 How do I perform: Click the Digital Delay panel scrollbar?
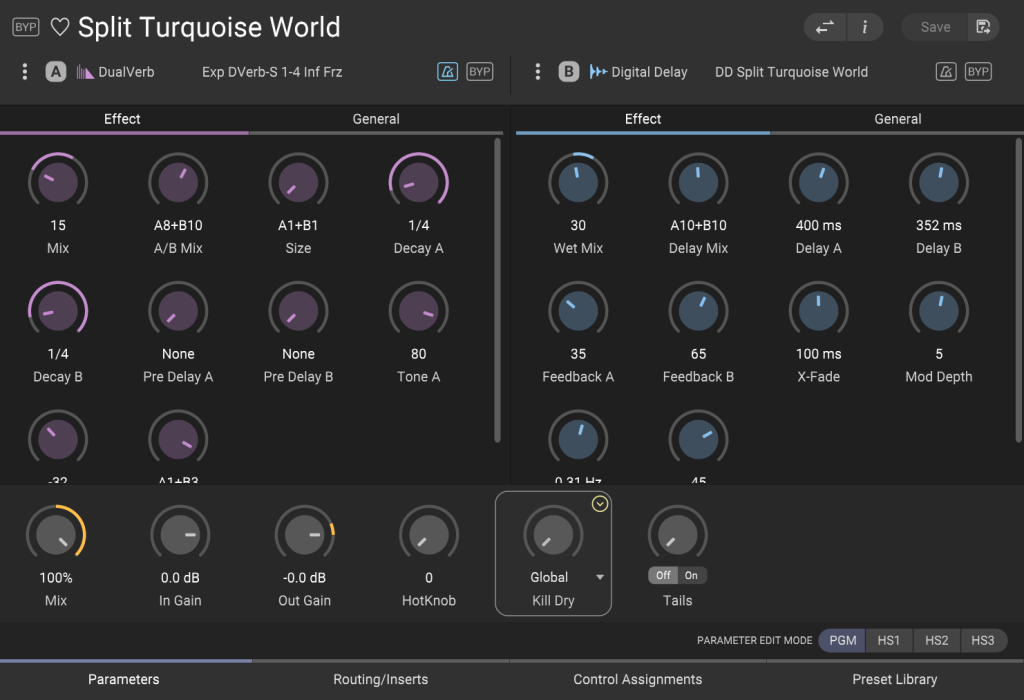tap(1019, 290)
